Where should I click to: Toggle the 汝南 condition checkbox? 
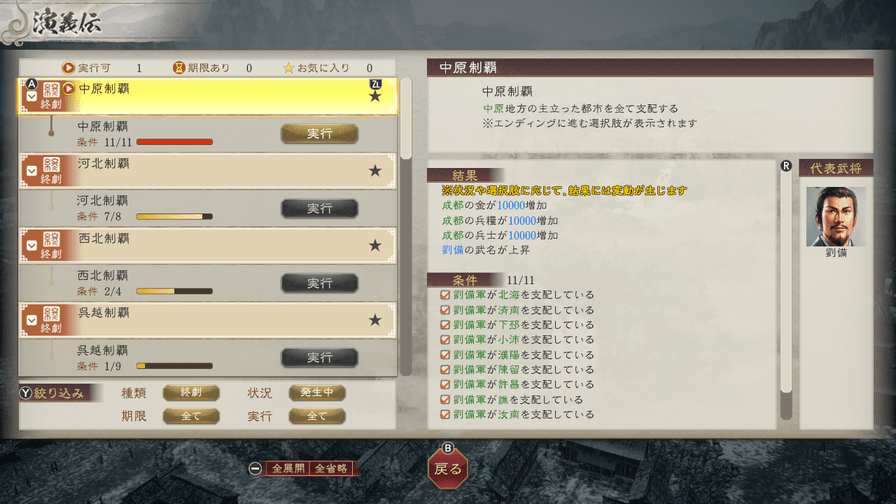click(x=445, y=414)
